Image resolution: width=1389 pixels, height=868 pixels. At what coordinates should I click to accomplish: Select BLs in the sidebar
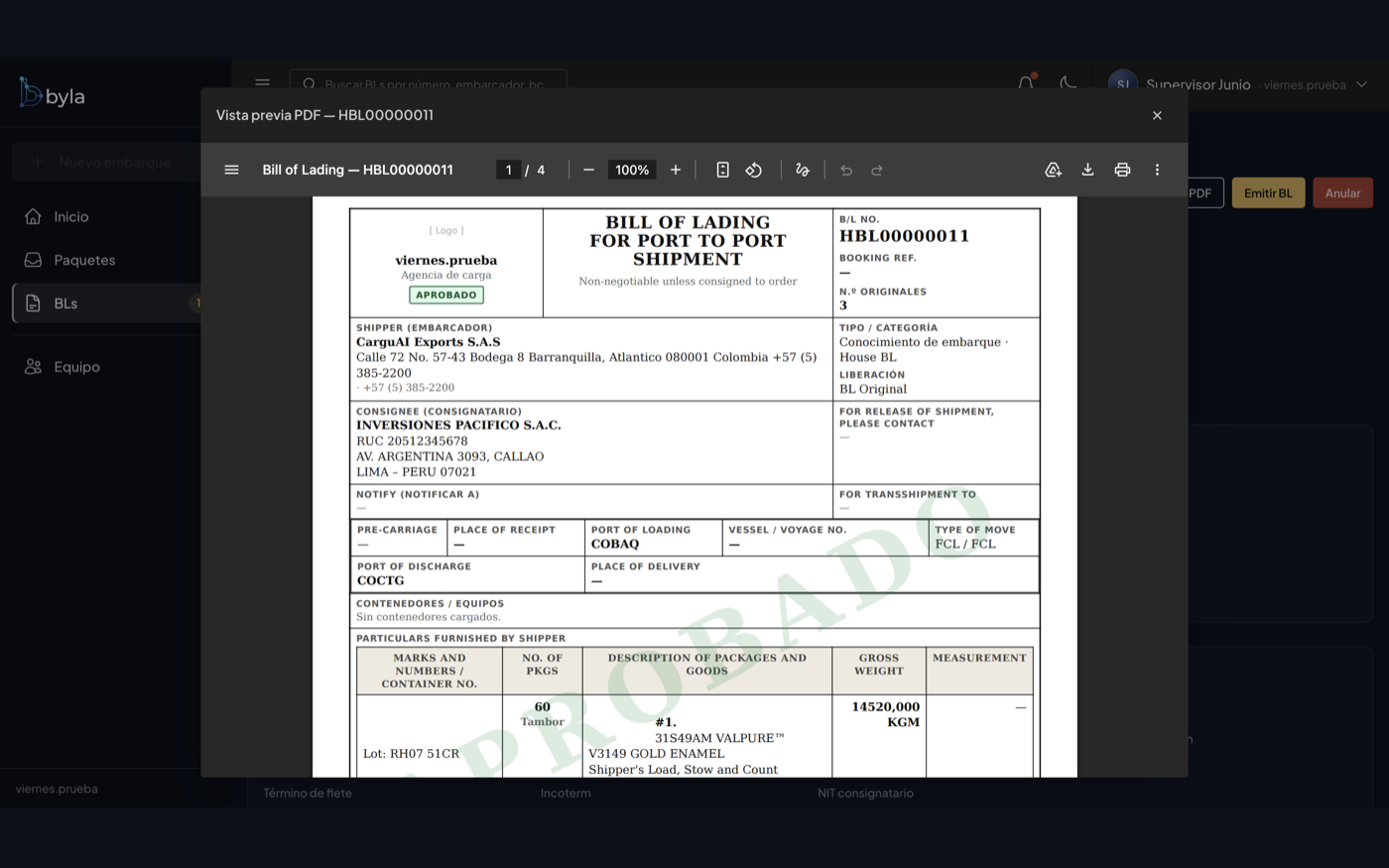tap(105, 304)
